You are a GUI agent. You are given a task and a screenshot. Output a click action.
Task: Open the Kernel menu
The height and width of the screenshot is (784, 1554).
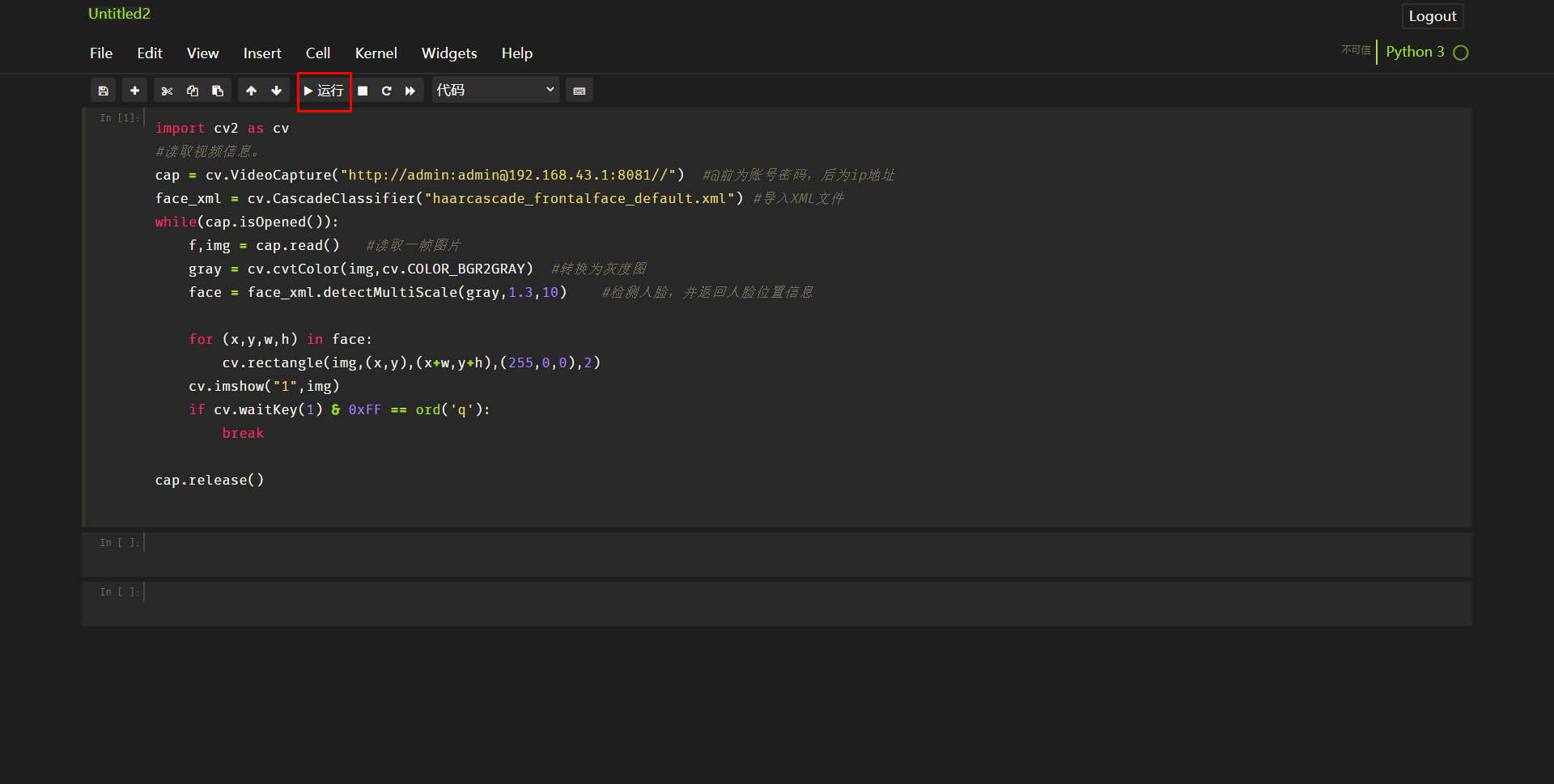pos(376,53)
